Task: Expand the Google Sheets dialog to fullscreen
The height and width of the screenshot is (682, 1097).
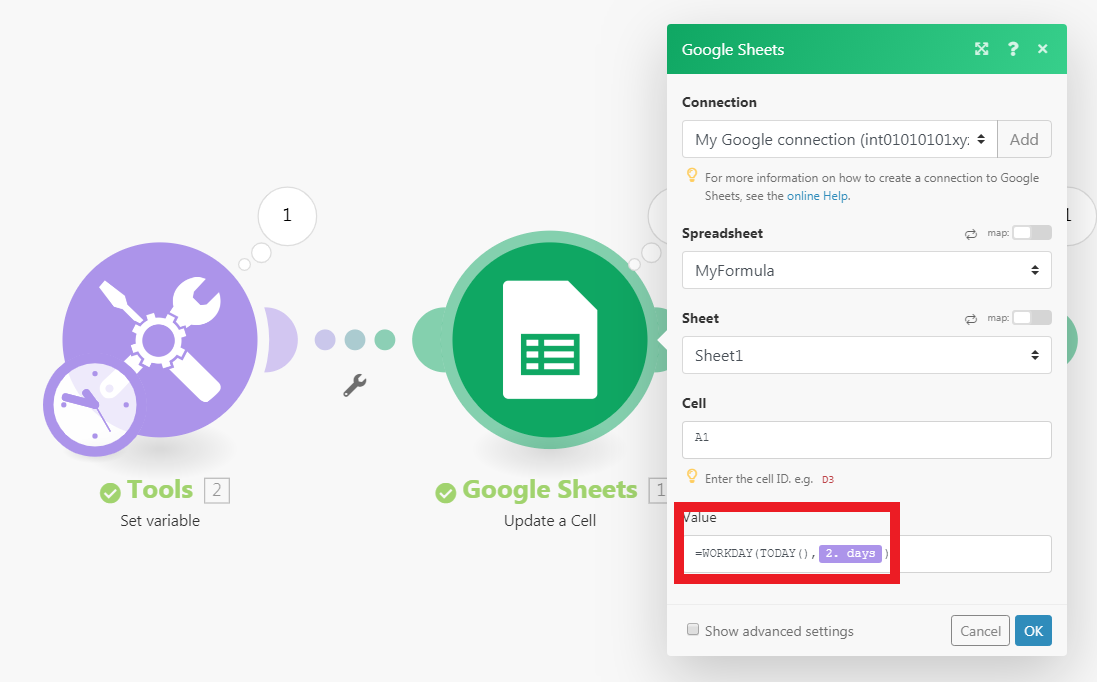Action: pos(982,49)
